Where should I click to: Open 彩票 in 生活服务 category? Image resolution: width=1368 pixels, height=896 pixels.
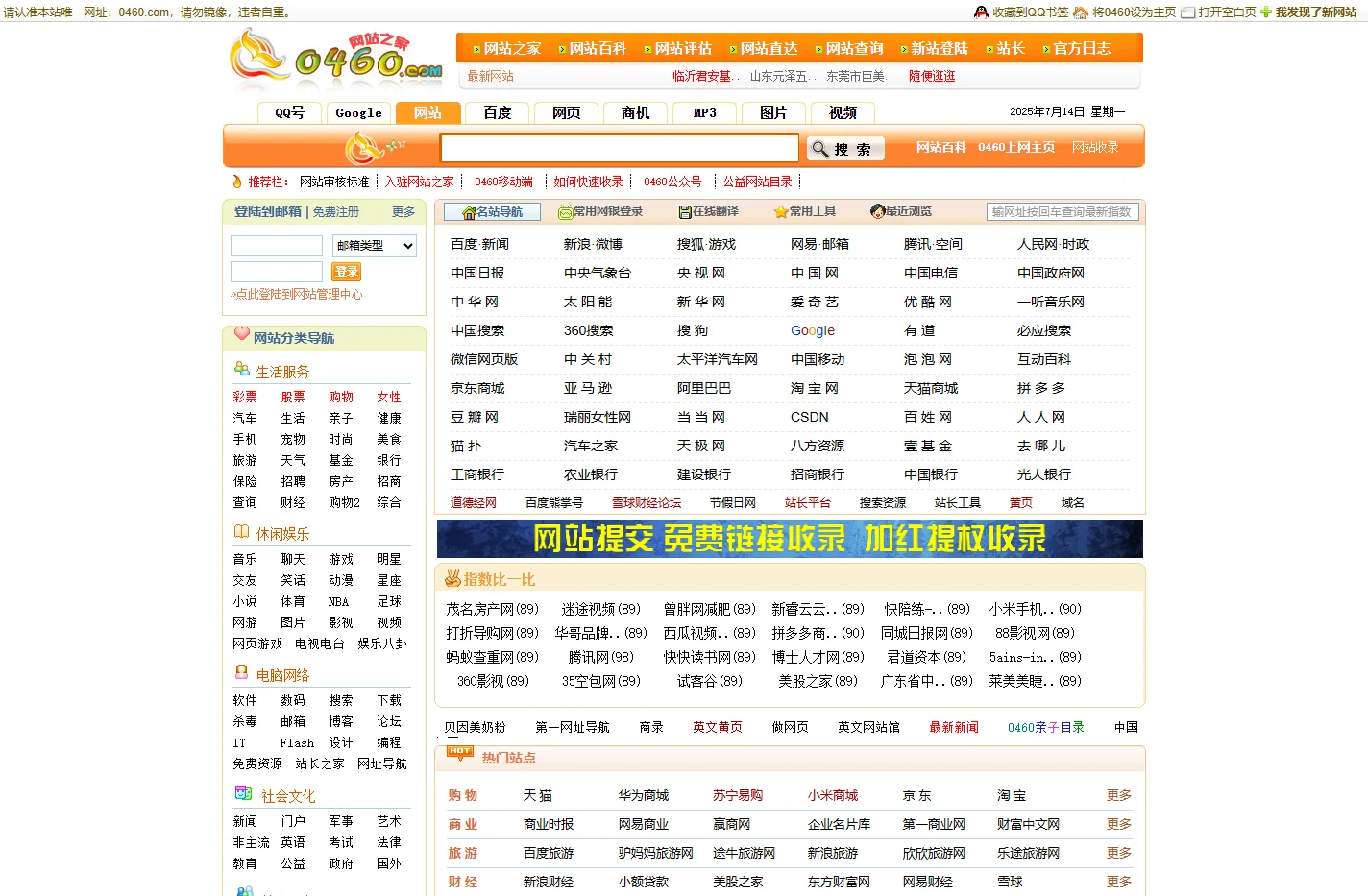pyautogui.click(x=245, y=397)
